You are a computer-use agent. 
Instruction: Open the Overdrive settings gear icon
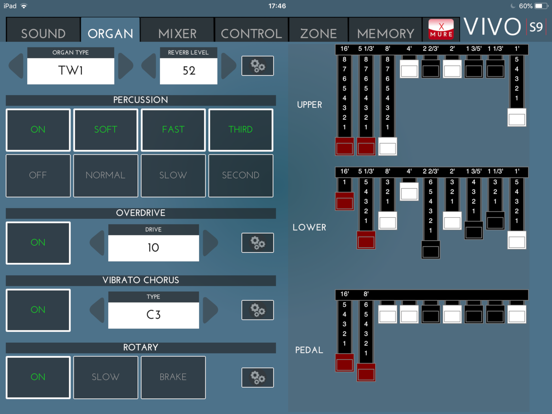pos(257,243)
